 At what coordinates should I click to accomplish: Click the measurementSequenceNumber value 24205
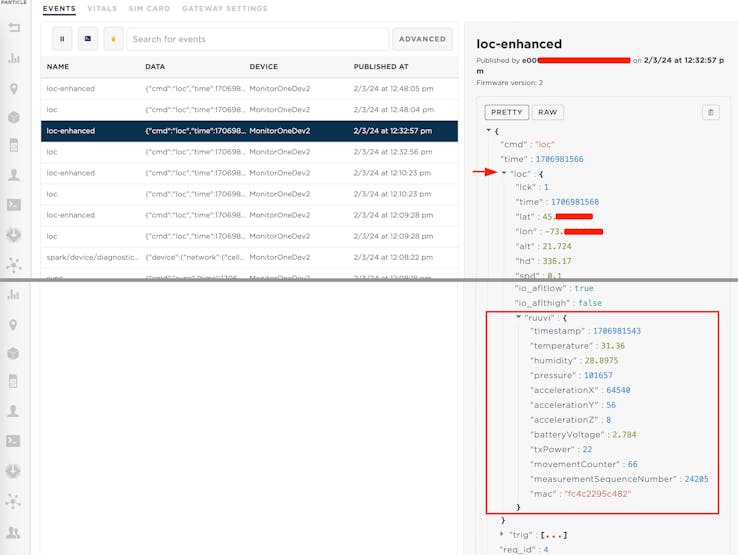(696, 479)
